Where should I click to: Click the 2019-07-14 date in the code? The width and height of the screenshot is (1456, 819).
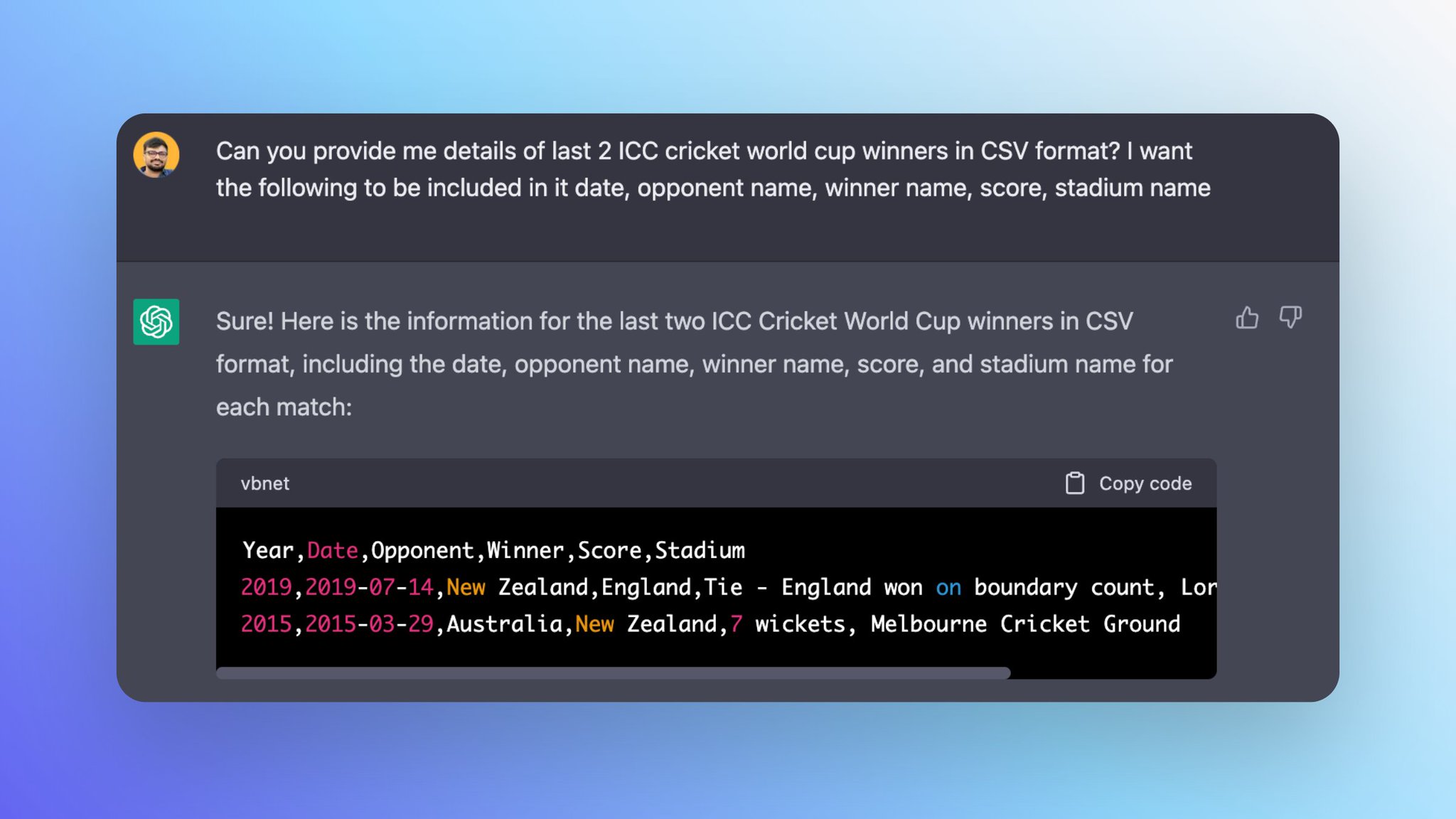click(369, 587)
